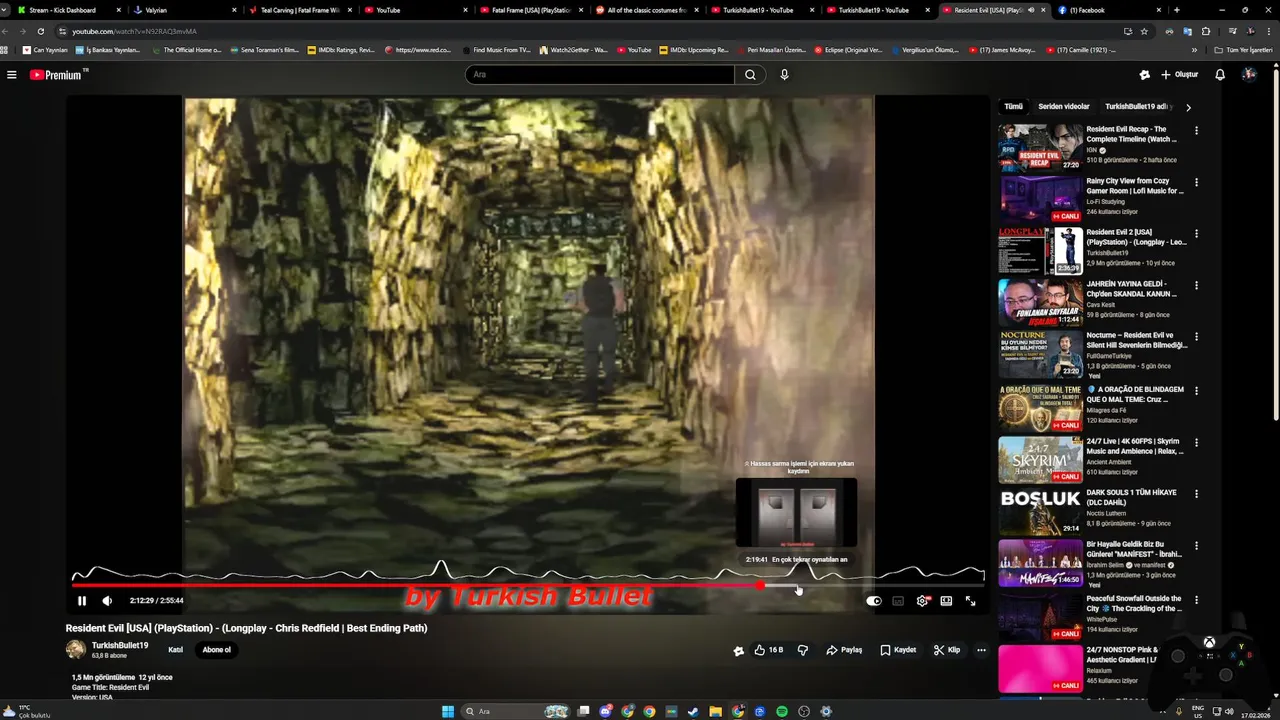This screenshot has height=720, width=1280.
Task: Click the magnifier search button
Action: point(750,75)
